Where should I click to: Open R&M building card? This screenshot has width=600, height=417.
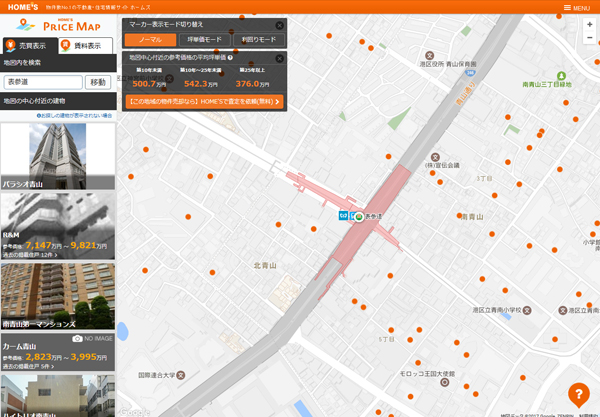point(58,226)
